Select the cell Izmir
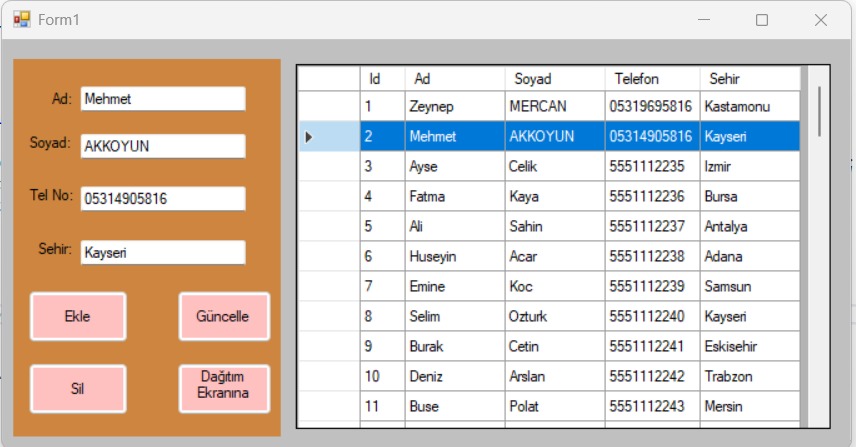 pyautogui.click(x=750, y=166)
